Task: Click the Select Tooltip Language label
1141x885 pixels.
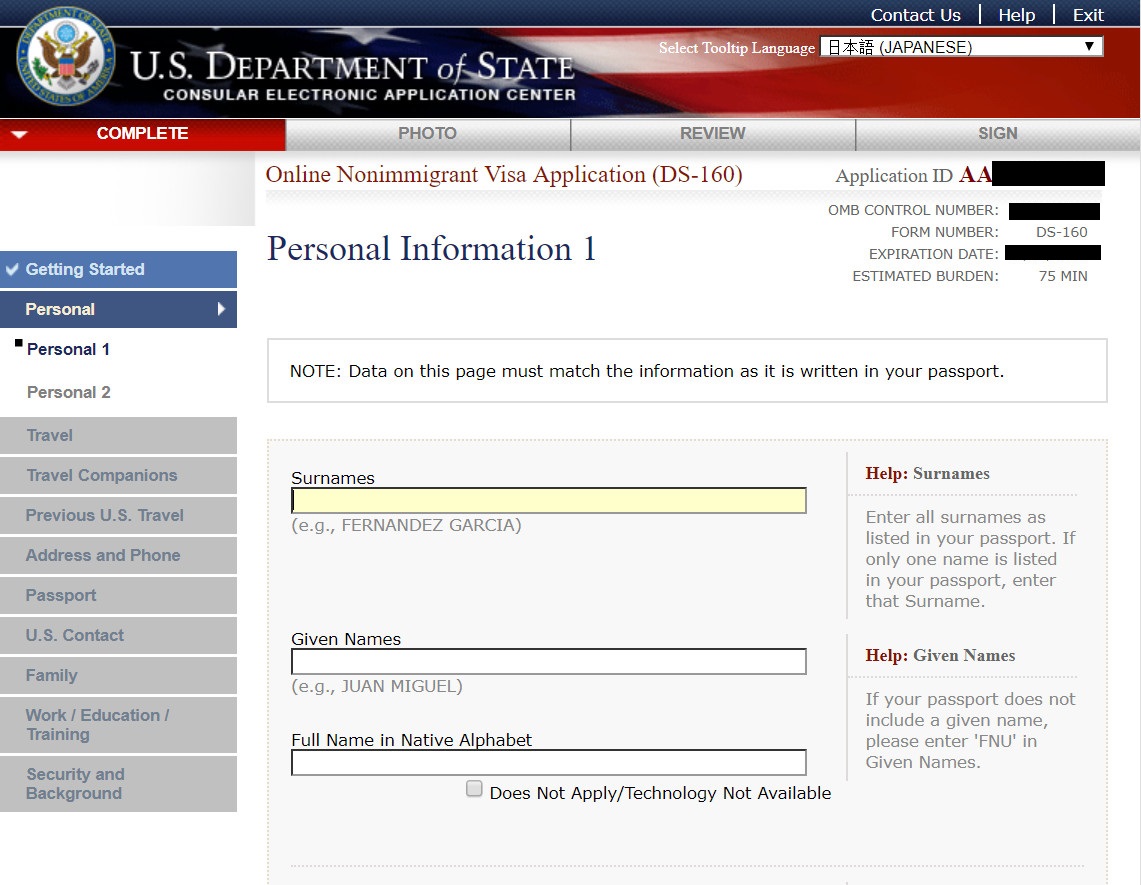Action: 736,48
